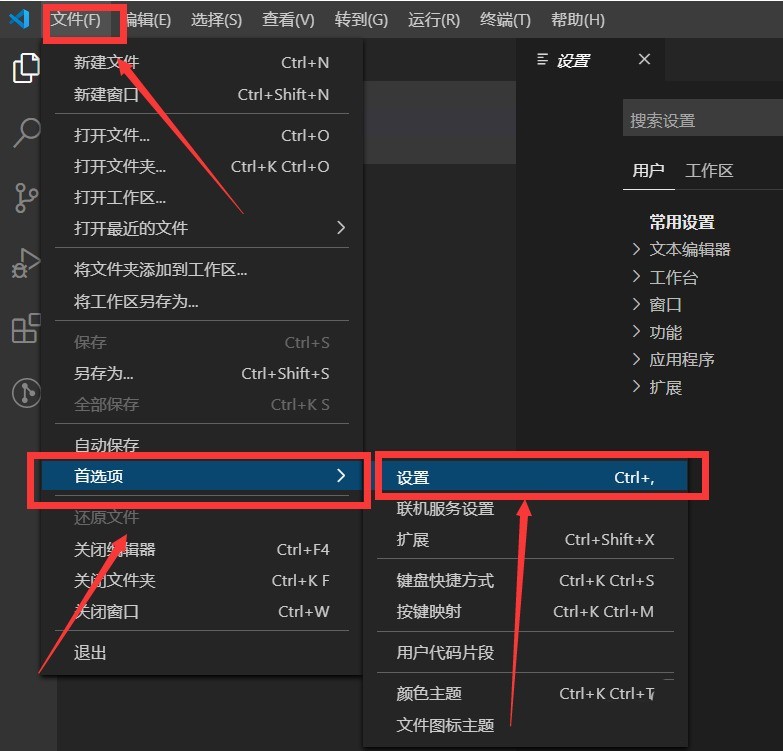The image size is (783, 751).
Task: Select 扩展 in preferences submenu
Action: 525,540
